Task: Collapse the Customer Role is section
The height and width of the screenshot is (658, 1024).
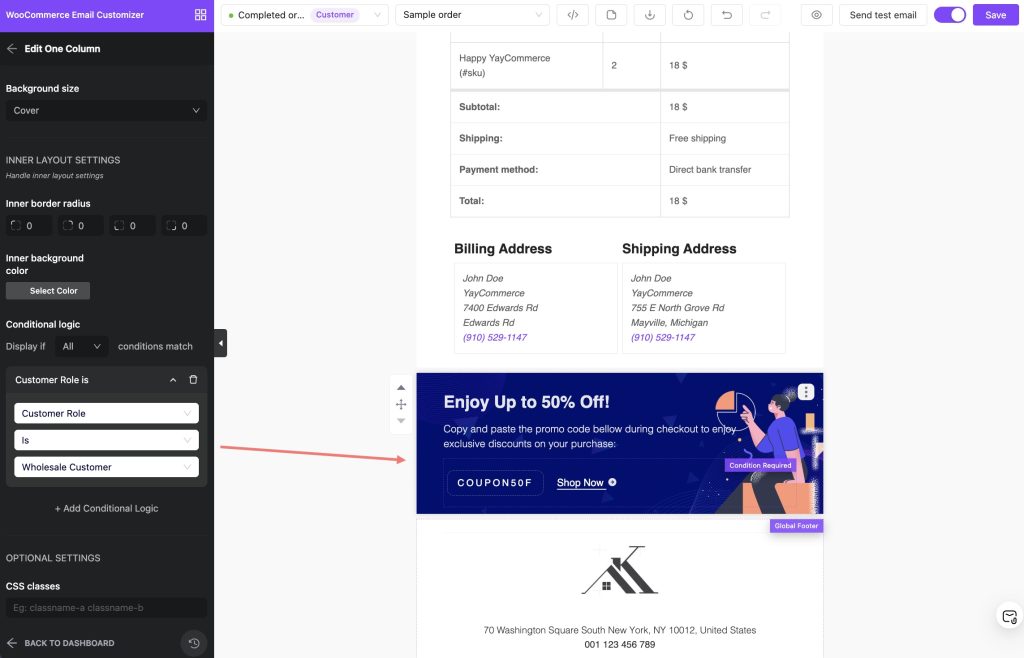Action: 173,380
